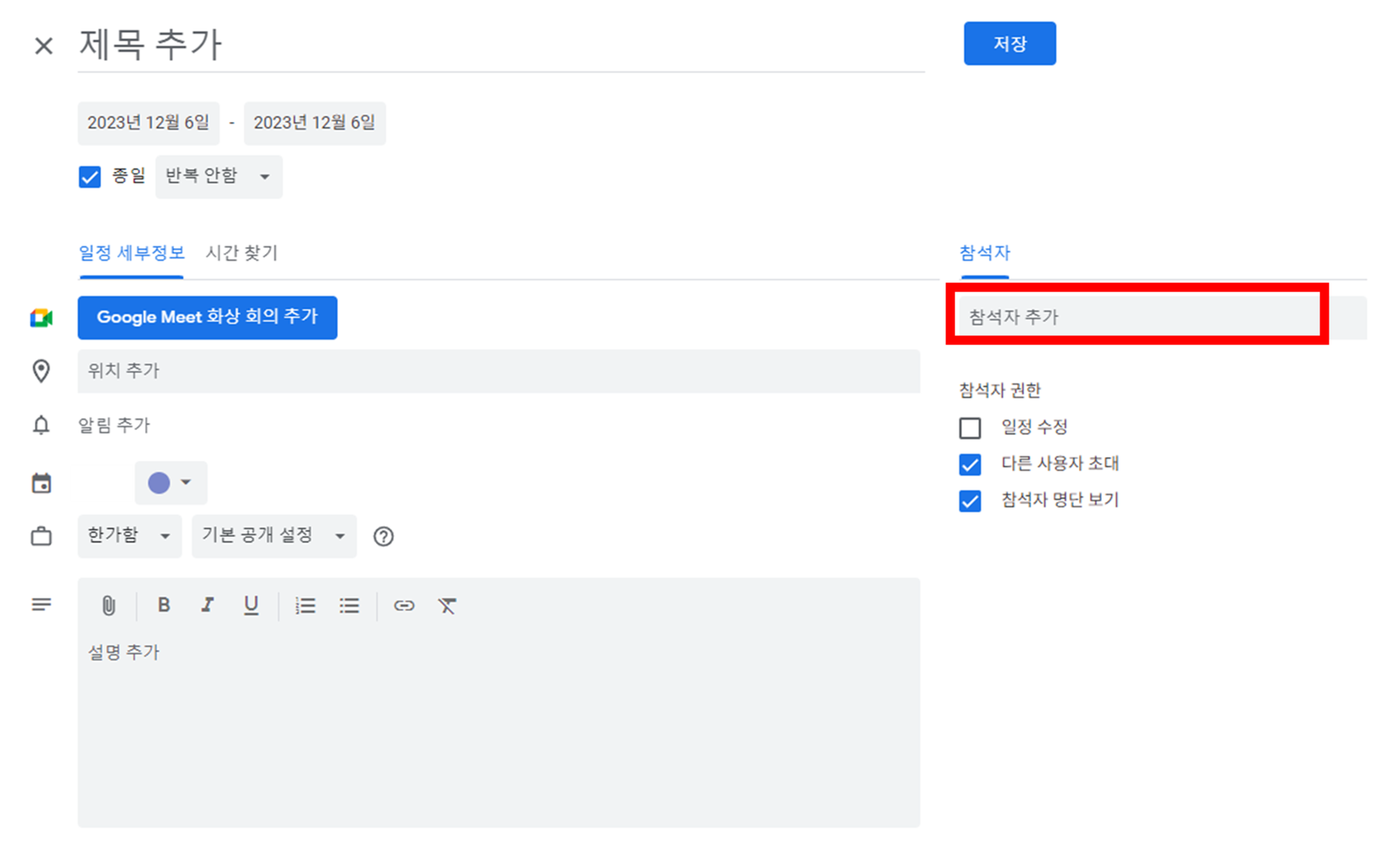Select the 참석자 tab
1400x863 pixels.
pos(984,253)
